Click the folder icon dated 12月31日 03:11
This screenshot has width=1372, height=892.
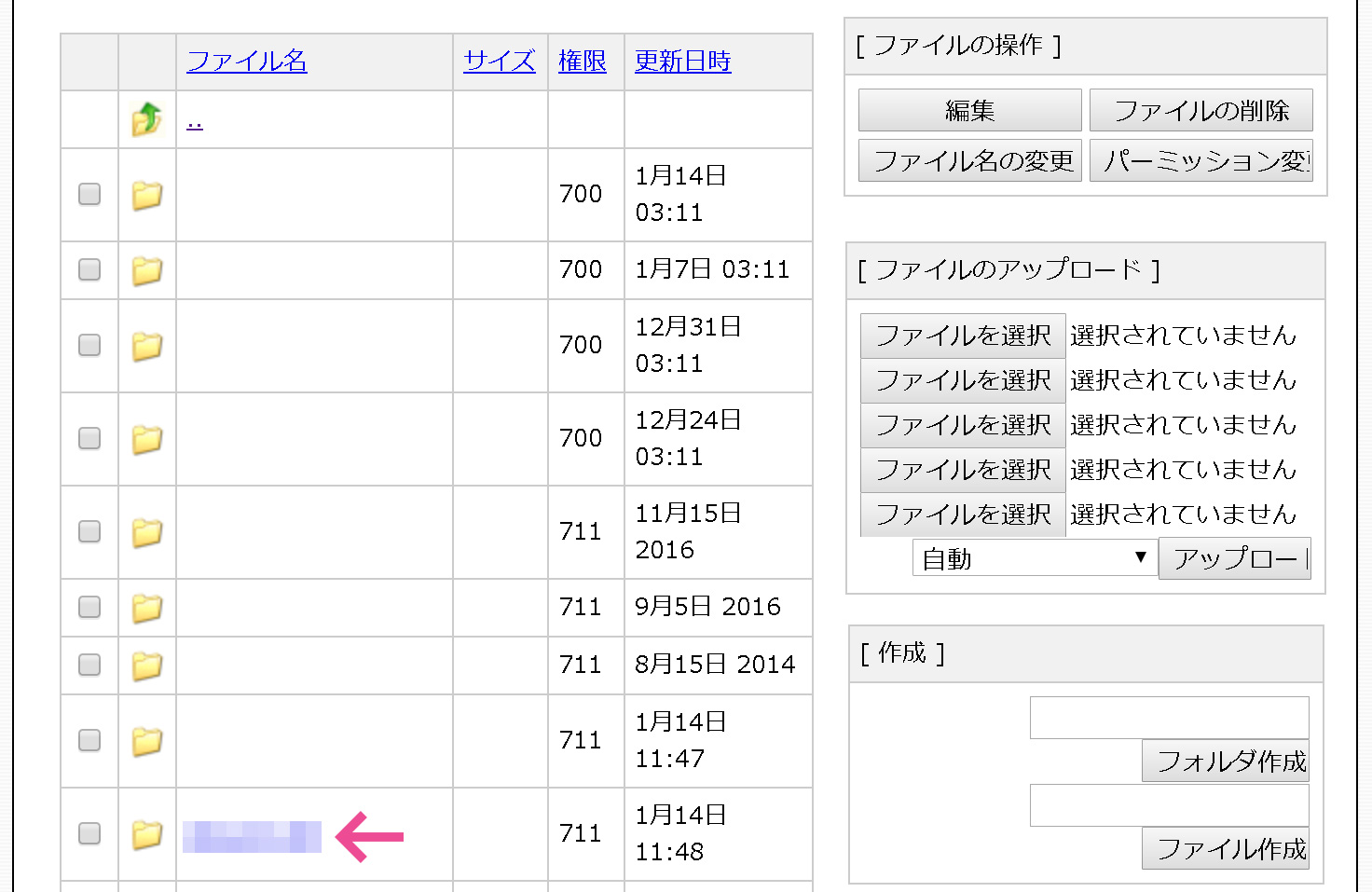pyautogui.click(x=146, y=346)
